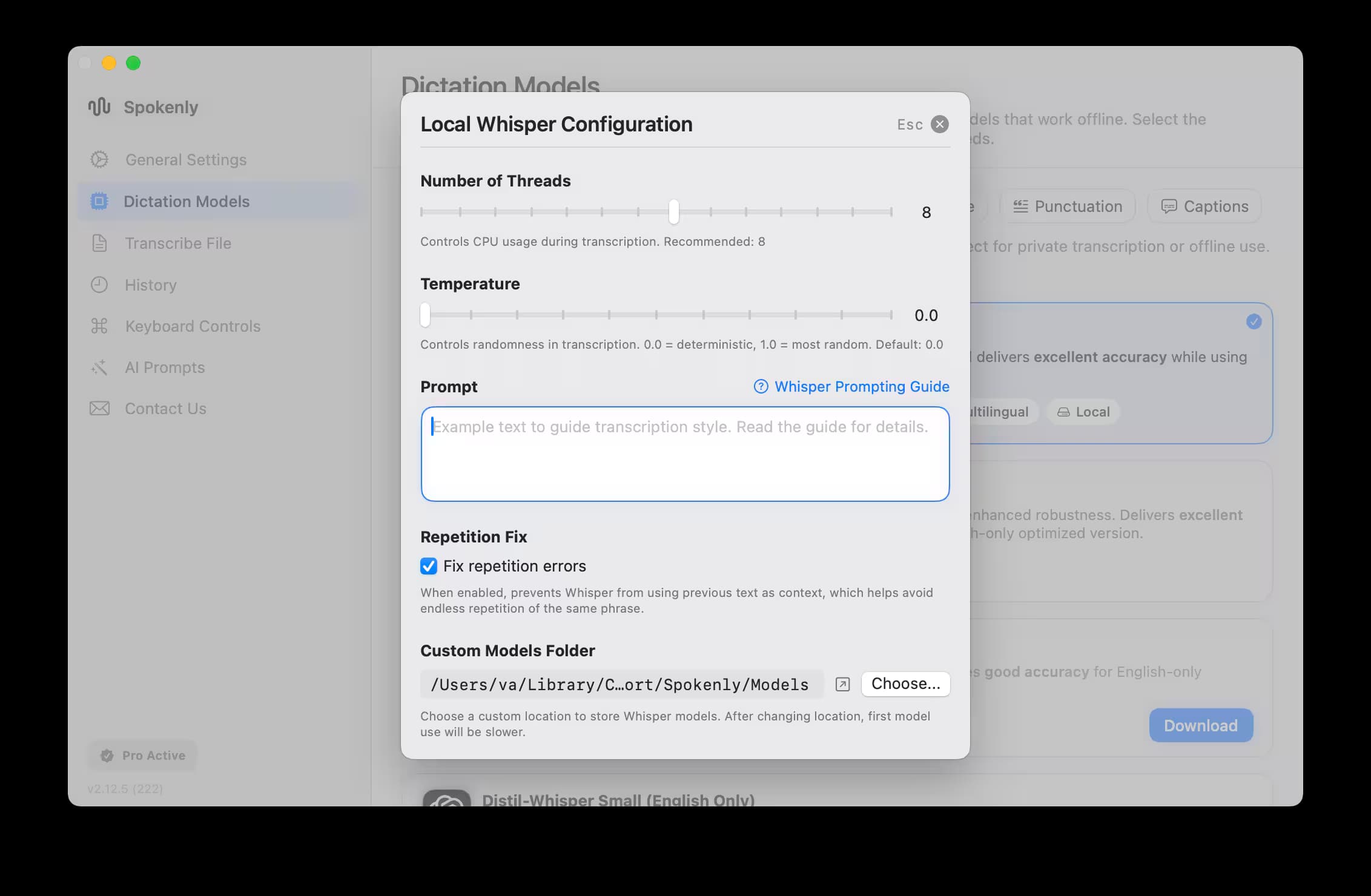
Task: Open Contact Us via the envelope icon
Action: [99, 408]
